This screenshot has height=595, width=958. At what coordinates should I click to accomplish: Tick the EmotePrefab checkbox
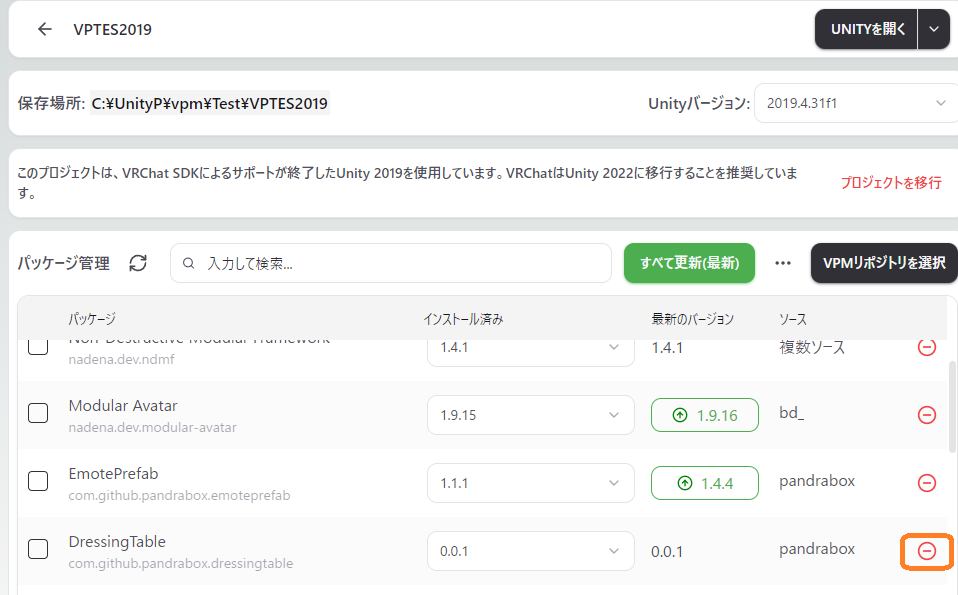coord(38,481)
